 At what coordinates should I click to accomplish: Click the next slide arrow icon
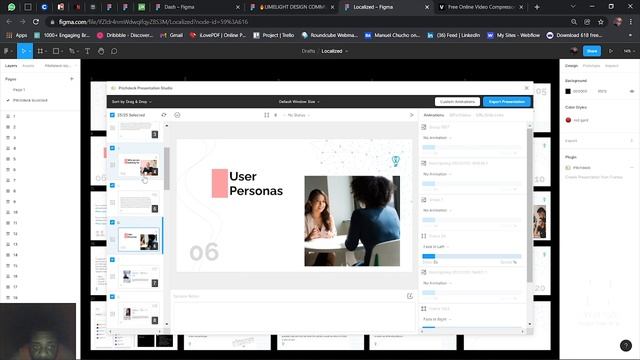pos(411,115)
